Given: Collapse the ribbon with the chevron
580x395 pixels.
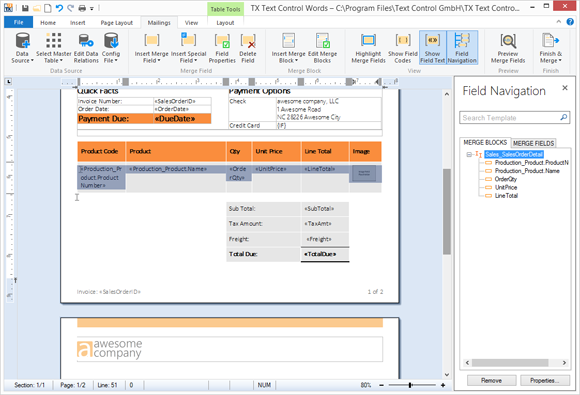Looking at the screenshot, I should pyautogui.click(x=559, y=22).
